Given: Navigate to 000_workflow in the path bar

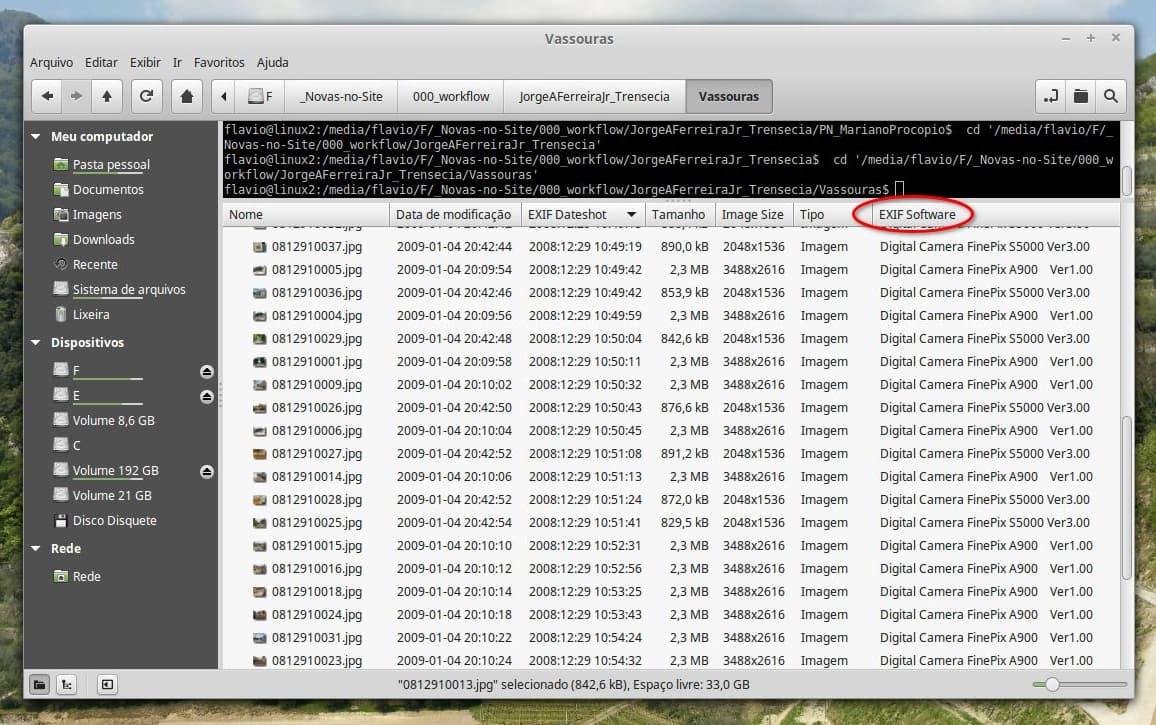Looking at the screenshot, I should (x=451, y=97).
